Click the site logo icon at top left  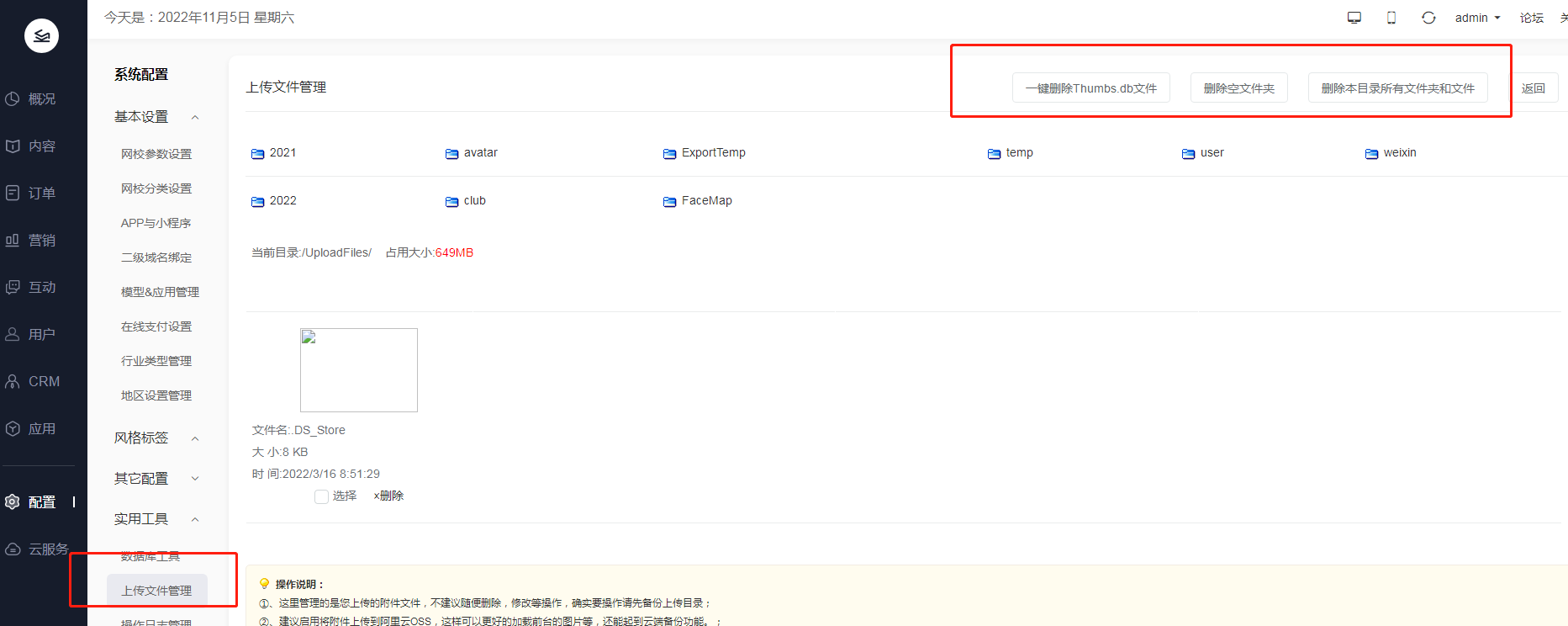coord(41,35)
